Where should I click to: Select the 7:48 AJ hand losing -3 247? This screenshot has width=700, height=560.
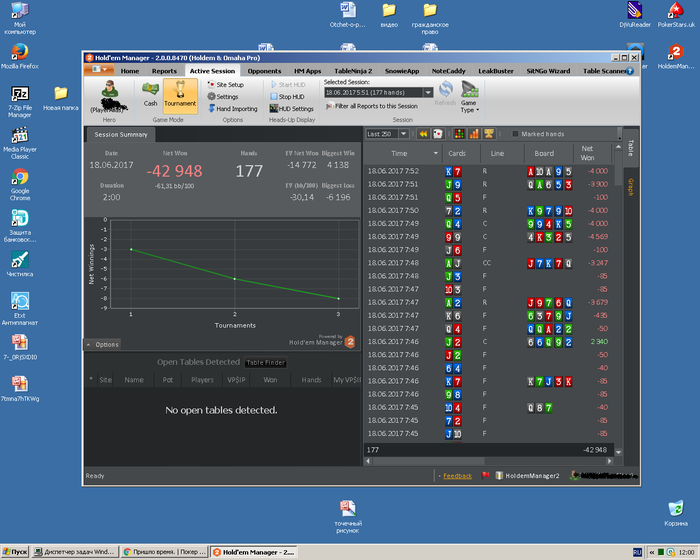coord(488,263)
